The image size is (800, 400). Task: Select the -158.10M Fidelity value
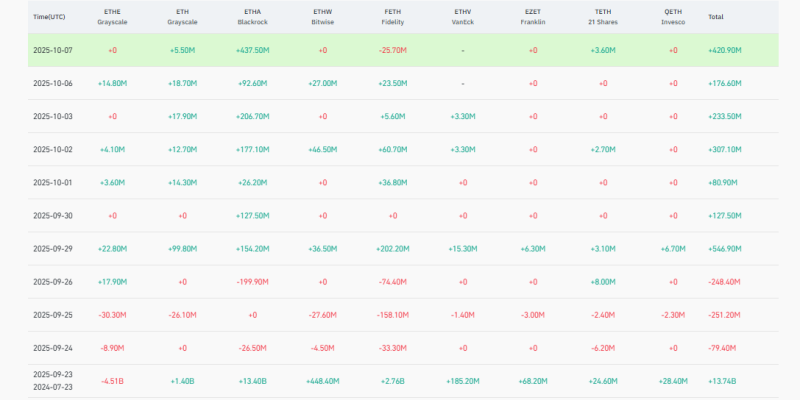392,315
